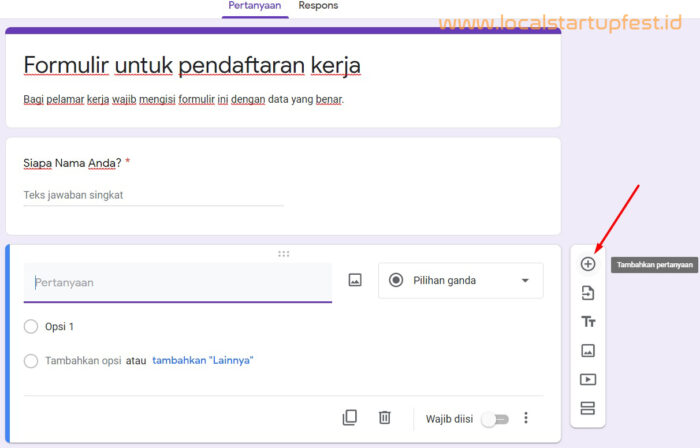Add a video to the form
The width and height of the screenshot is (700, 448).
pyautogui.click(x=588, y=380)
